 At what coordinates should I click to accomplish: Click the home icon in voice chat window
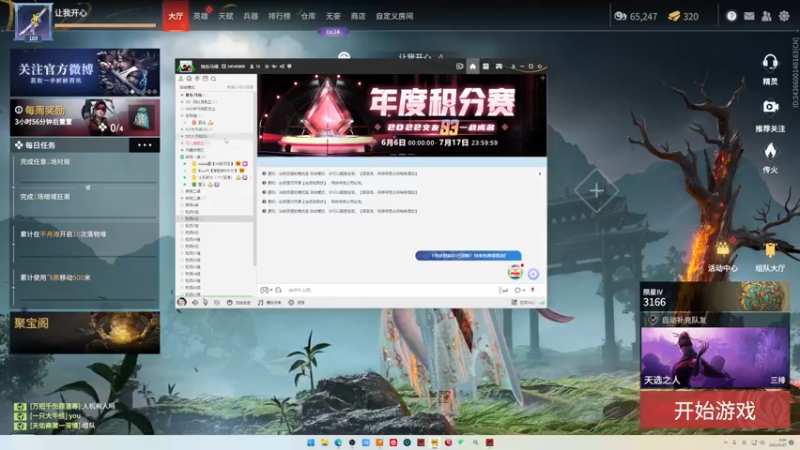click(x=472, y=66)
